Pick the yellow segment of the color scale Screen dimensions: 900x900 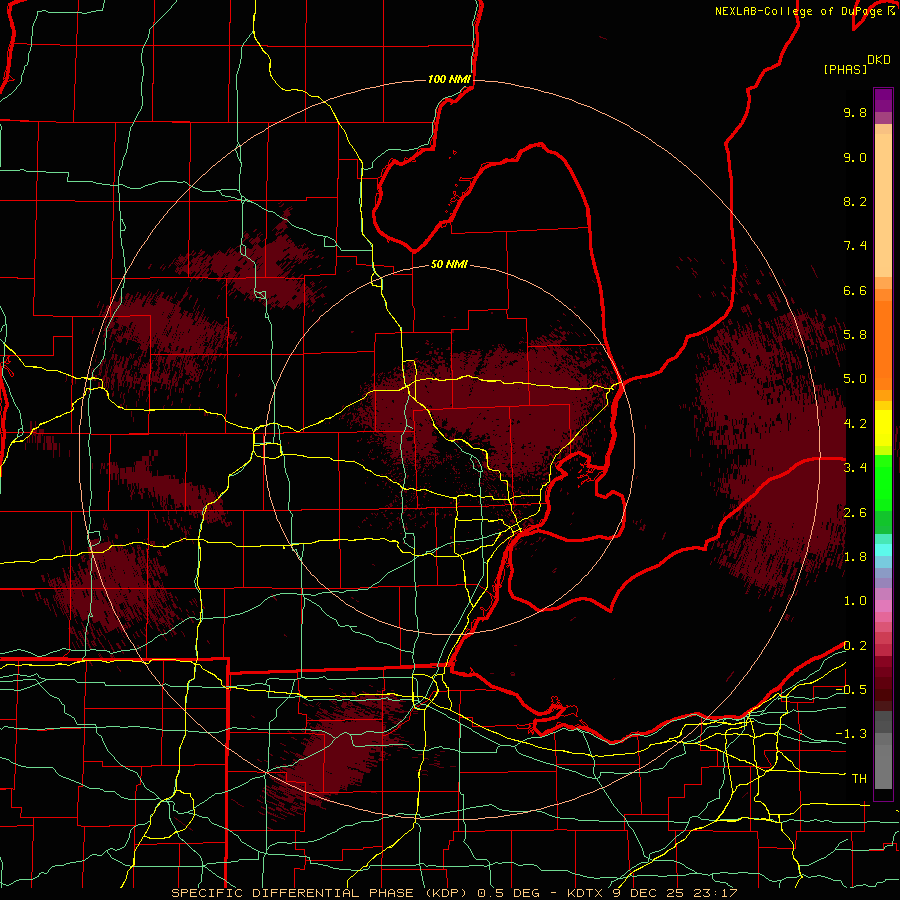883,428
